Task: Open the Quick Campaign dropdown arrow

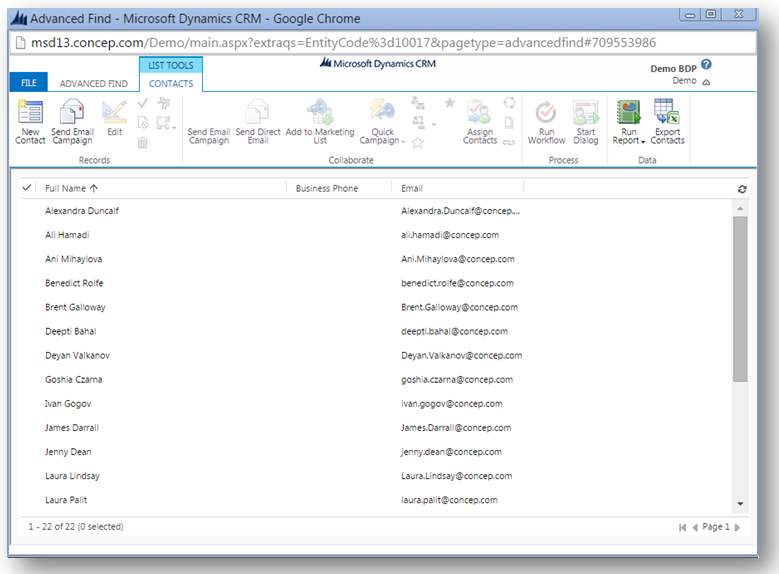Action: 403,142
